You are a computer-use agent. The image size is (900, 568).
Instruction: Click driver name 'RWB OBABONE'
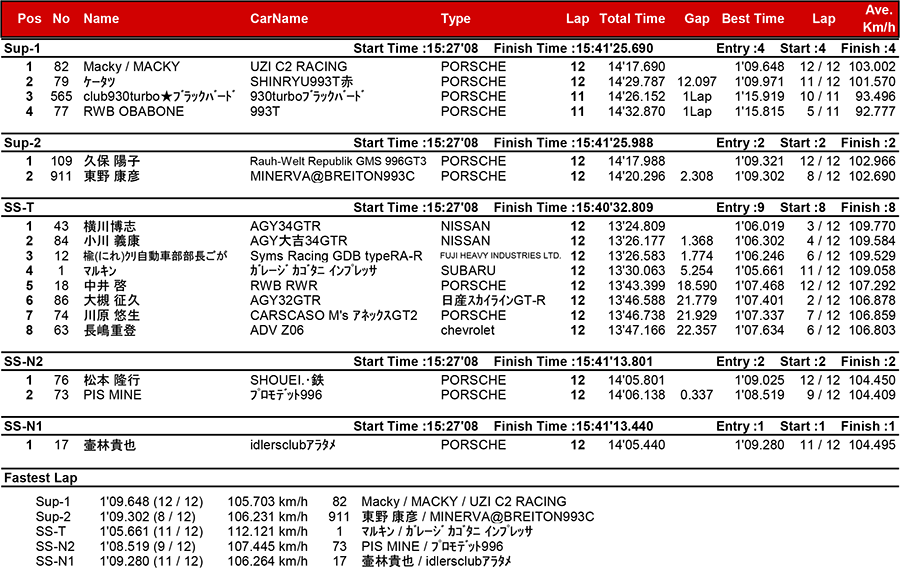134,111
